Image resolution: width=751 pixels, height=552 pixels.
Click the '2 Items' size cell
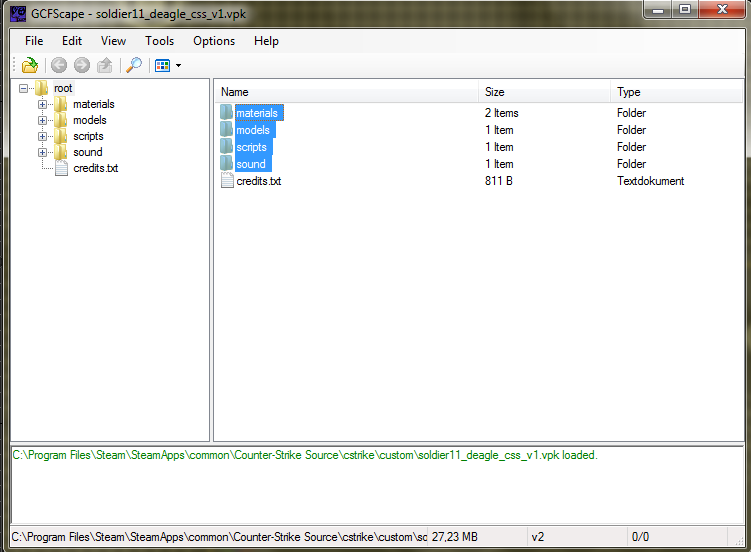click(x=501, y=113)
